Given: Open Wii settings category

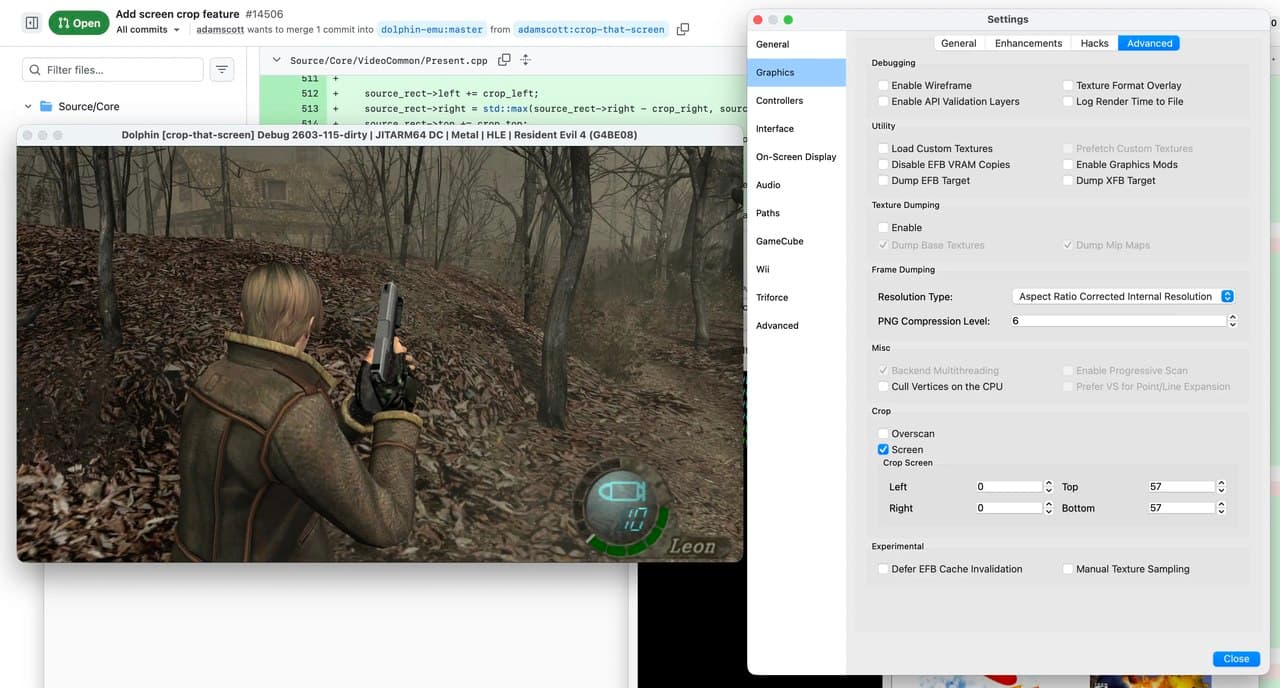Looking at the screenshot, I should coord(796,269).
